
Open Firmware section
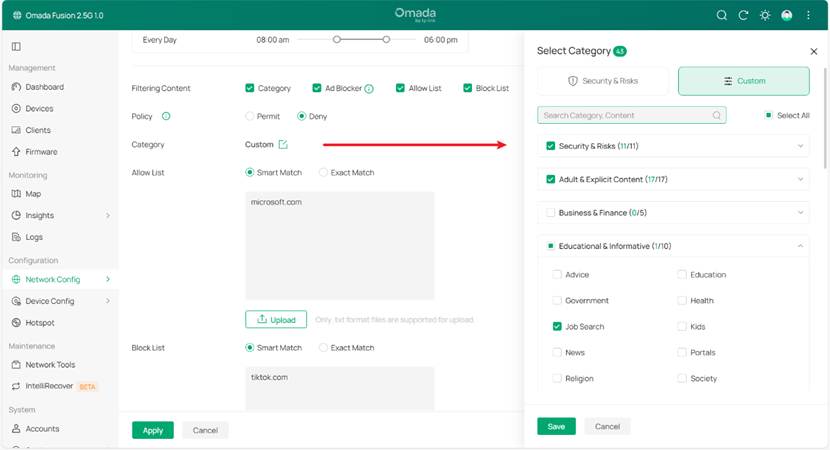[x=41, y=152]
